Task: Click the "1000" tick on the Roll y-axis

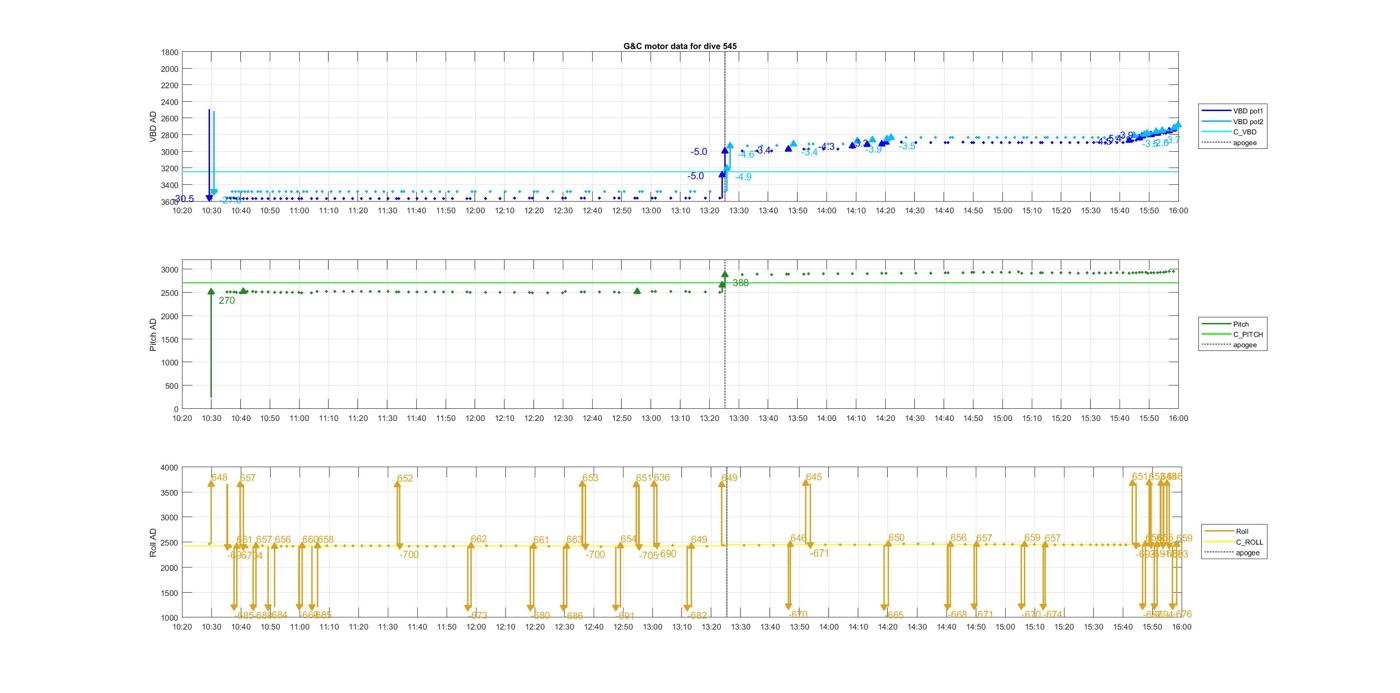Action: pos(169,618)
